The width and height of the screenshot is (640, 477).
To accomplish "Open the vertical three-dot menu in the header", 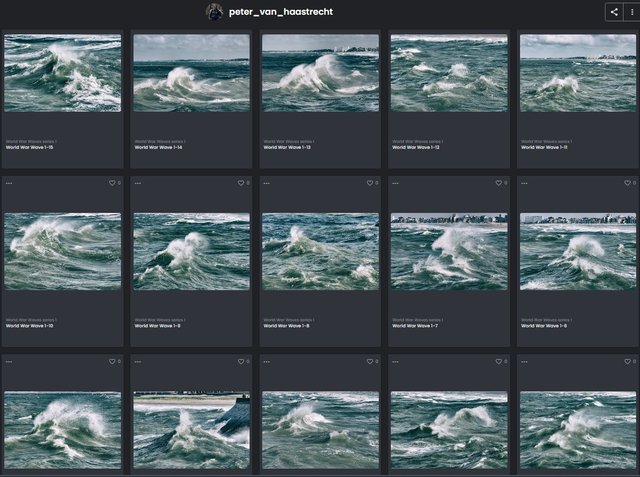I will (x=632, y=12).
